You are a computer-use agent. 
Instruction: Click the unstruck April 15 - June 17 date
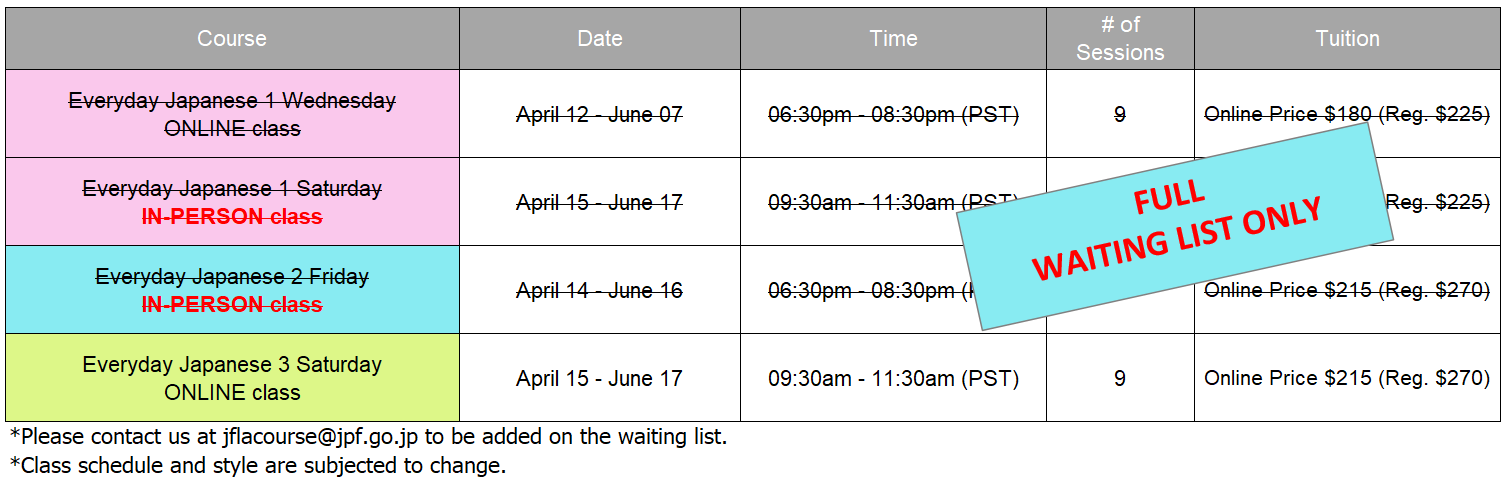click(x=599, y=379)
